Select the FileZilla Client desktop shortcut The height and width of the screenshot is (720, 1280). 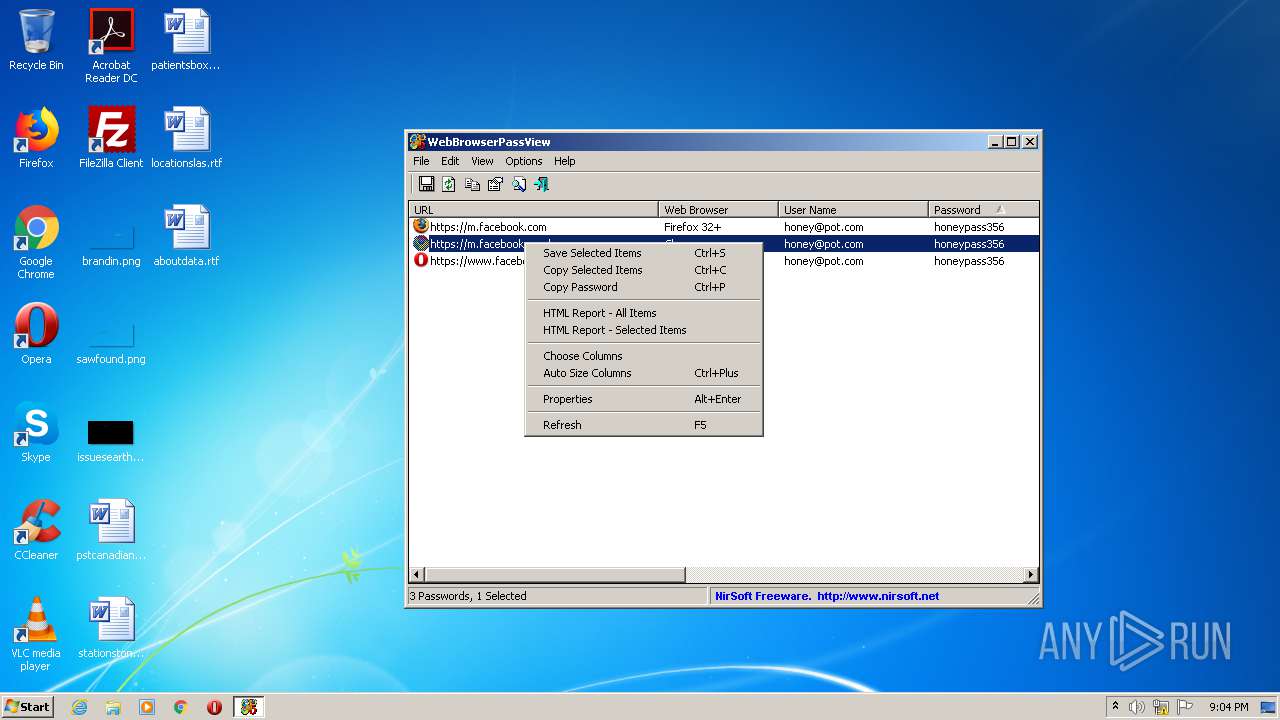tap(111, 139)
